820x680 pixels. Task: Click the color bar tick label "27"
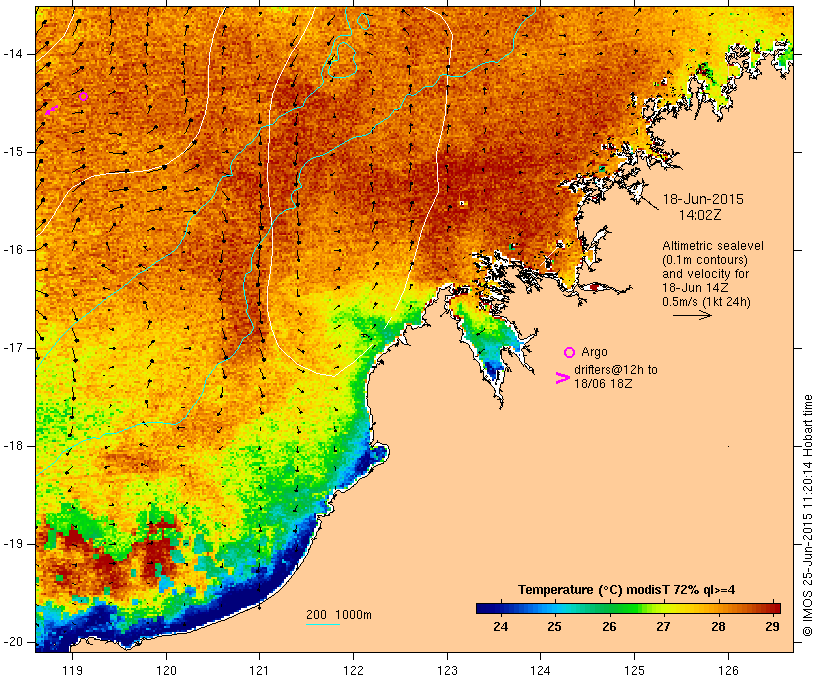pos(663,627)
